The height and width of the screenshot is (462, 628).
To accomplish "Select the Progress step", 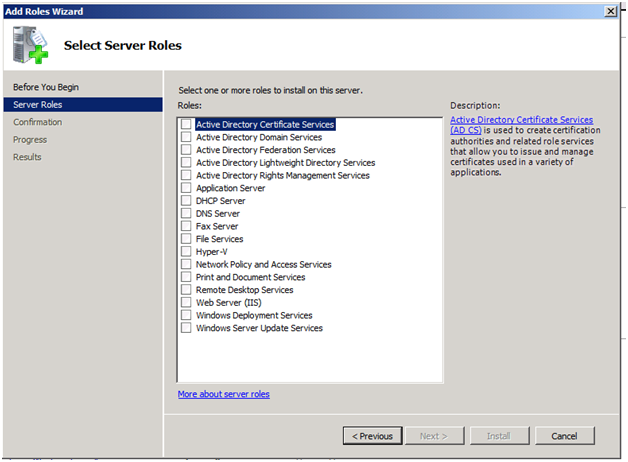I will 30,140.
